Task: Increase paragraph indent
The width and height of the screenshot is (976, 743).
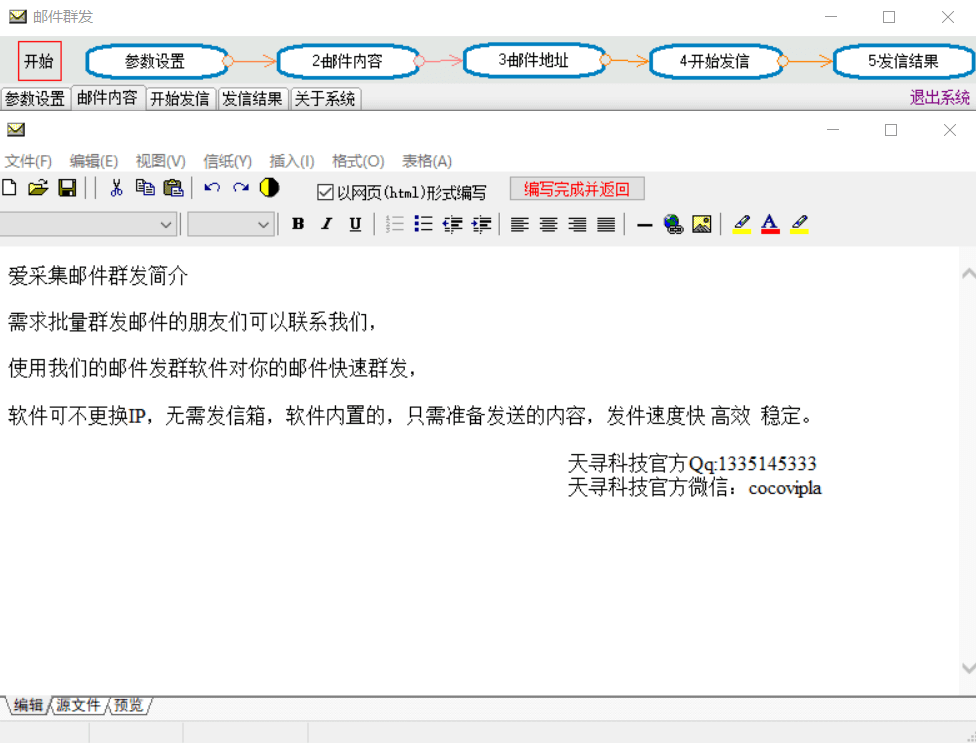Action: [481, 223]
